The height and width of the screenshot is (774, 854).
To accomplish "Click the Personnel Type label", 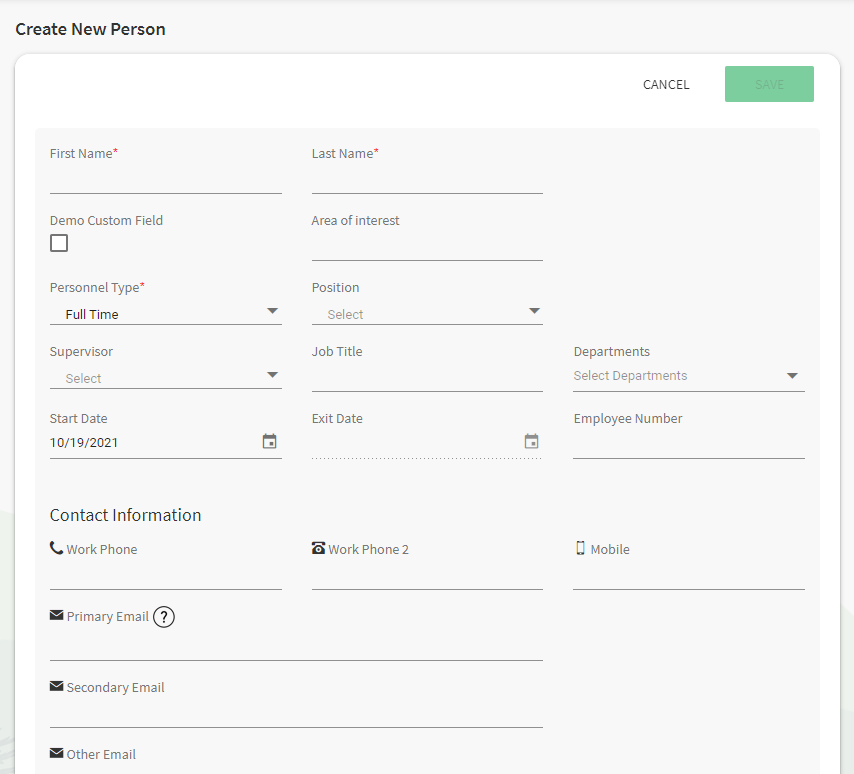I will (x=97, y=288).
